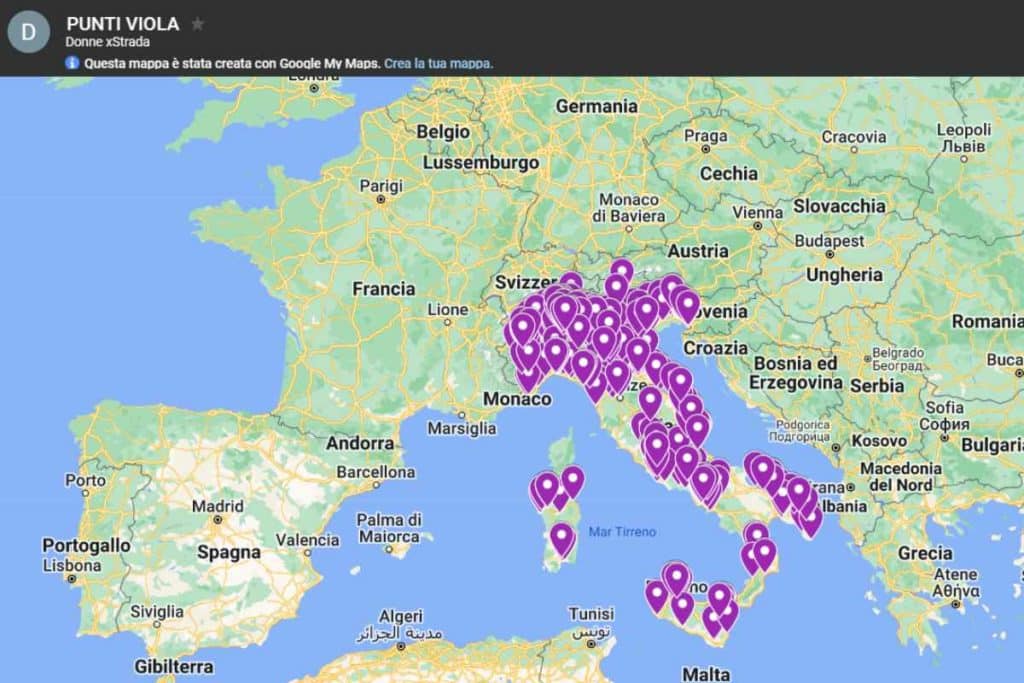Click the 'Kosovo' label
Screen dimensions: 1024x683
(x=879, y=441)
